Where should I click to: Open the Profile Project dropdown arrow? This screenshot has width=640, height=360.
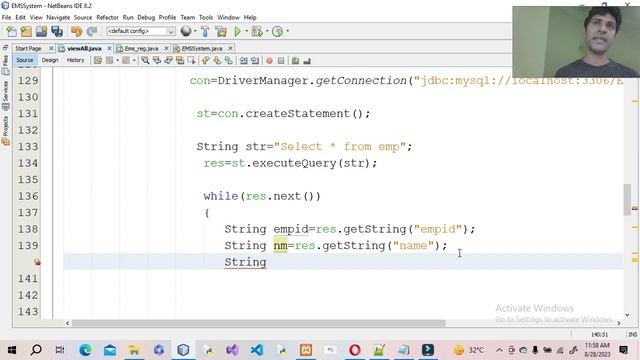288,31
